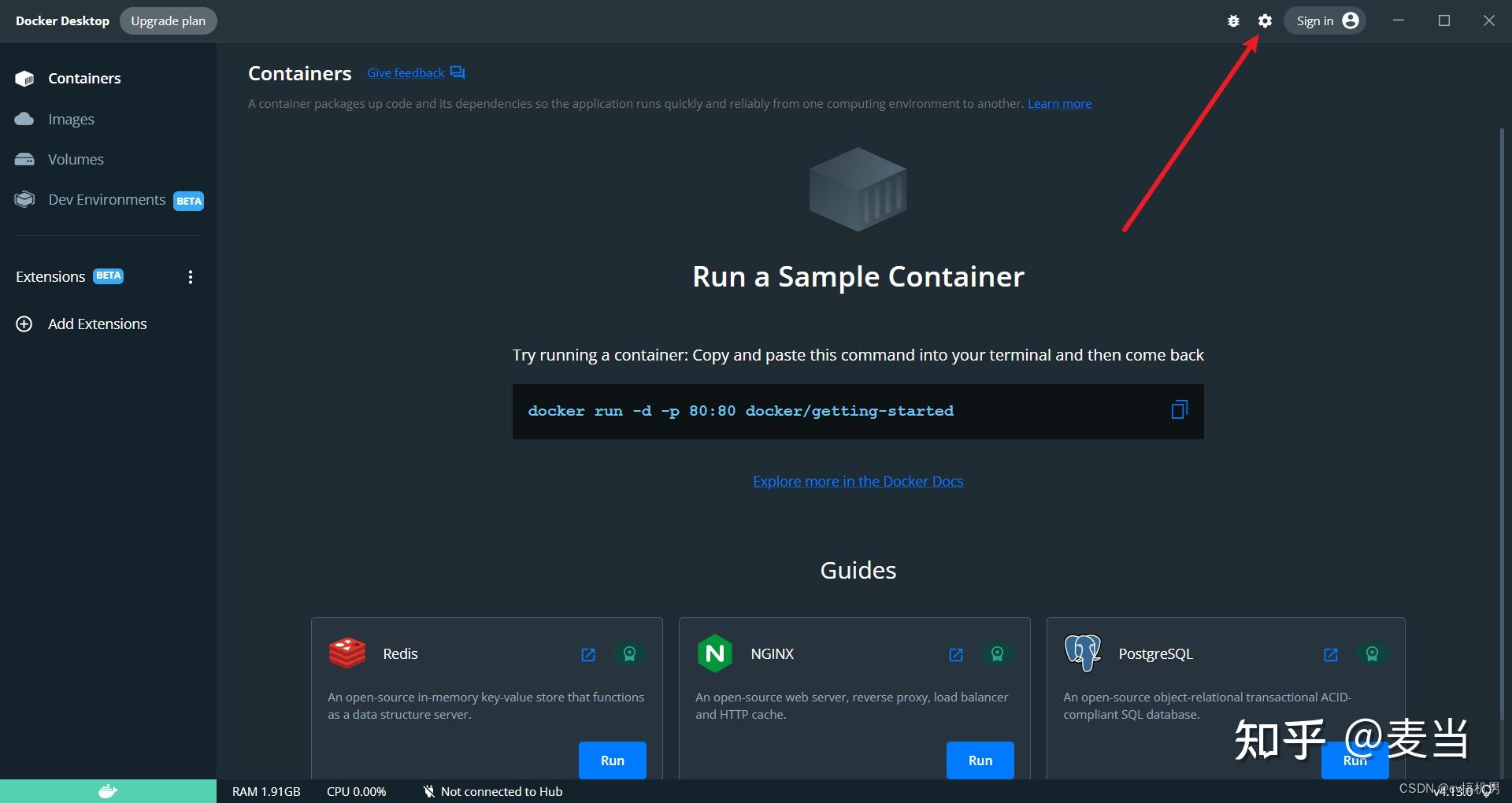
Task: Click the CPU 0.00% status entry
Action: 357,792
